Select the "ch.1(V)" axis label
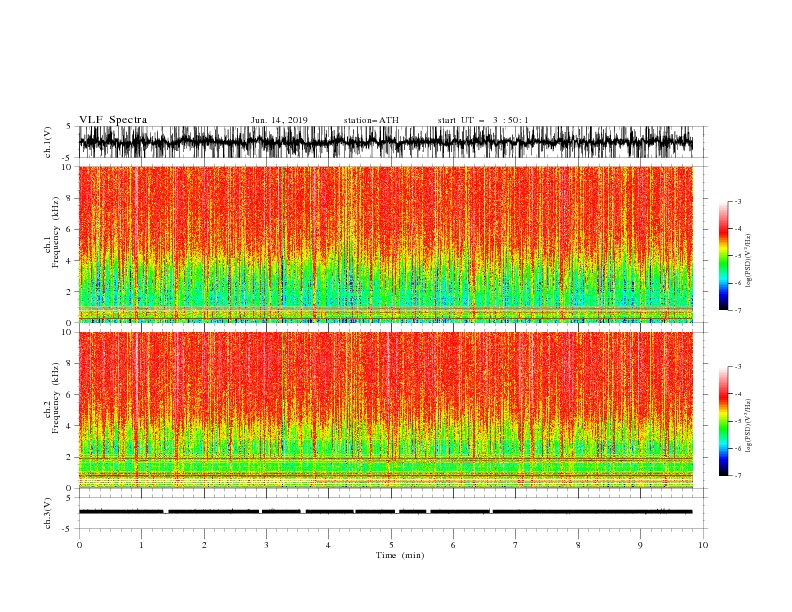Image resolution: width=792 pixels, height=612 pixels. (x=48, y=142)
